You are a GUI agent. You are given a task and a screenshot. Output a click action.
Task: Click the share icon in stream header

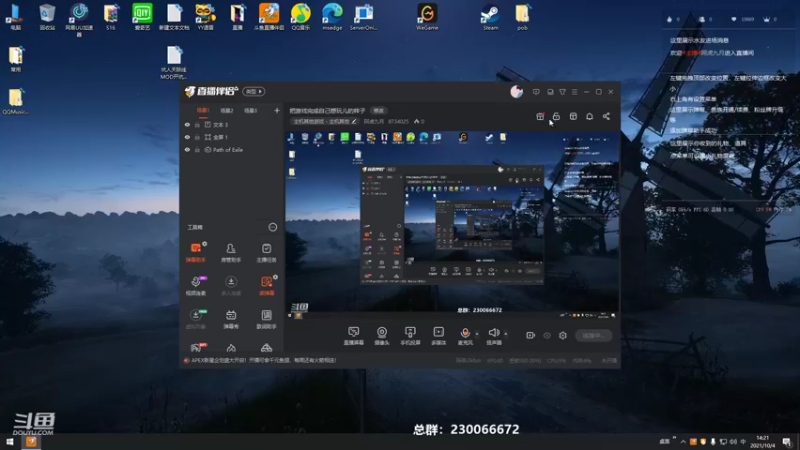606,116
